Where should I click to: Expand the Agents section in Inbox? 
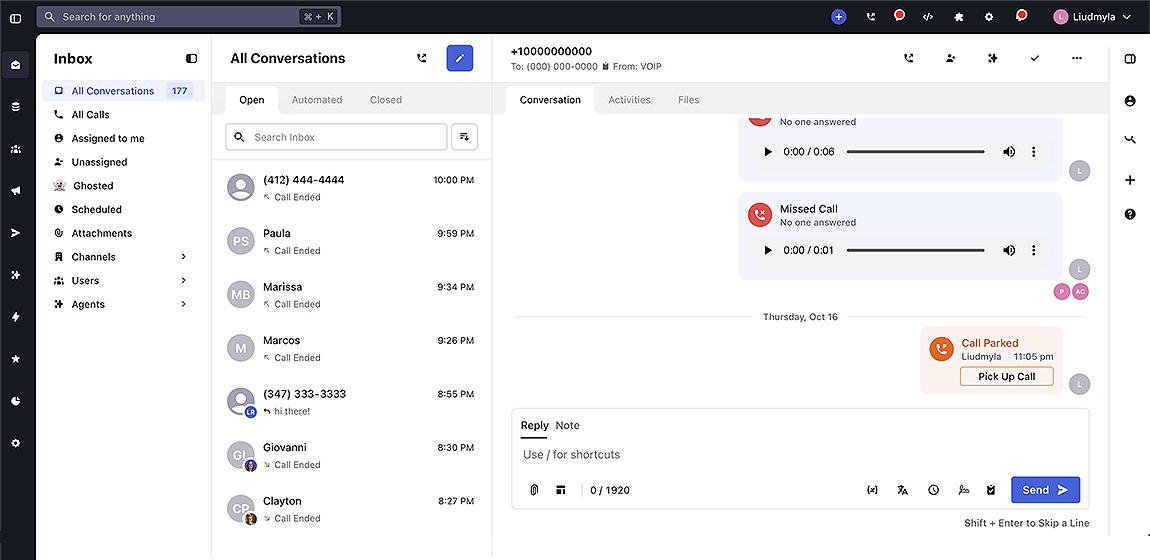coord(183,303)
